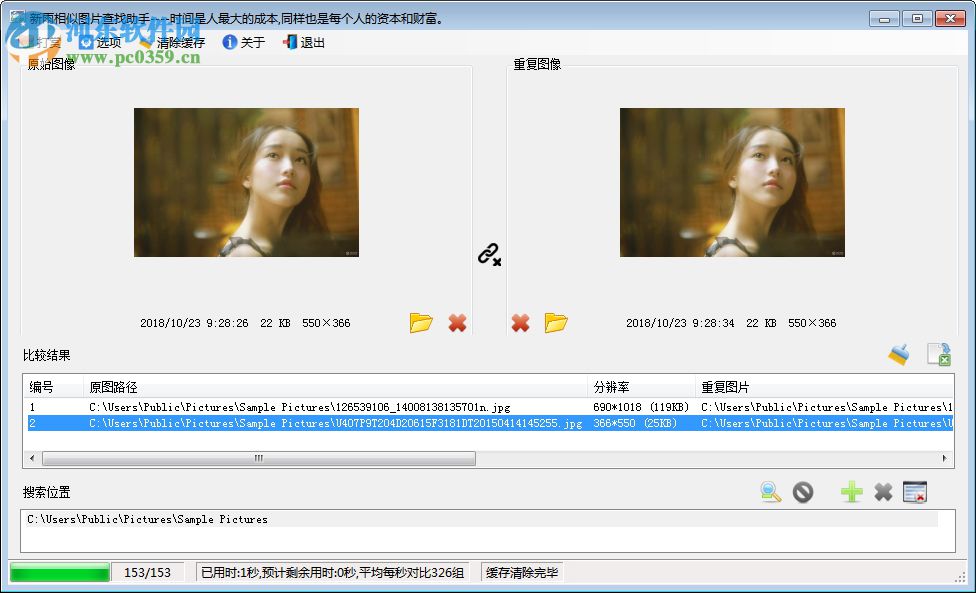Open the folder containing the original image
The width and height of the screenshot is (976, 593).
[x=421, y=322]
